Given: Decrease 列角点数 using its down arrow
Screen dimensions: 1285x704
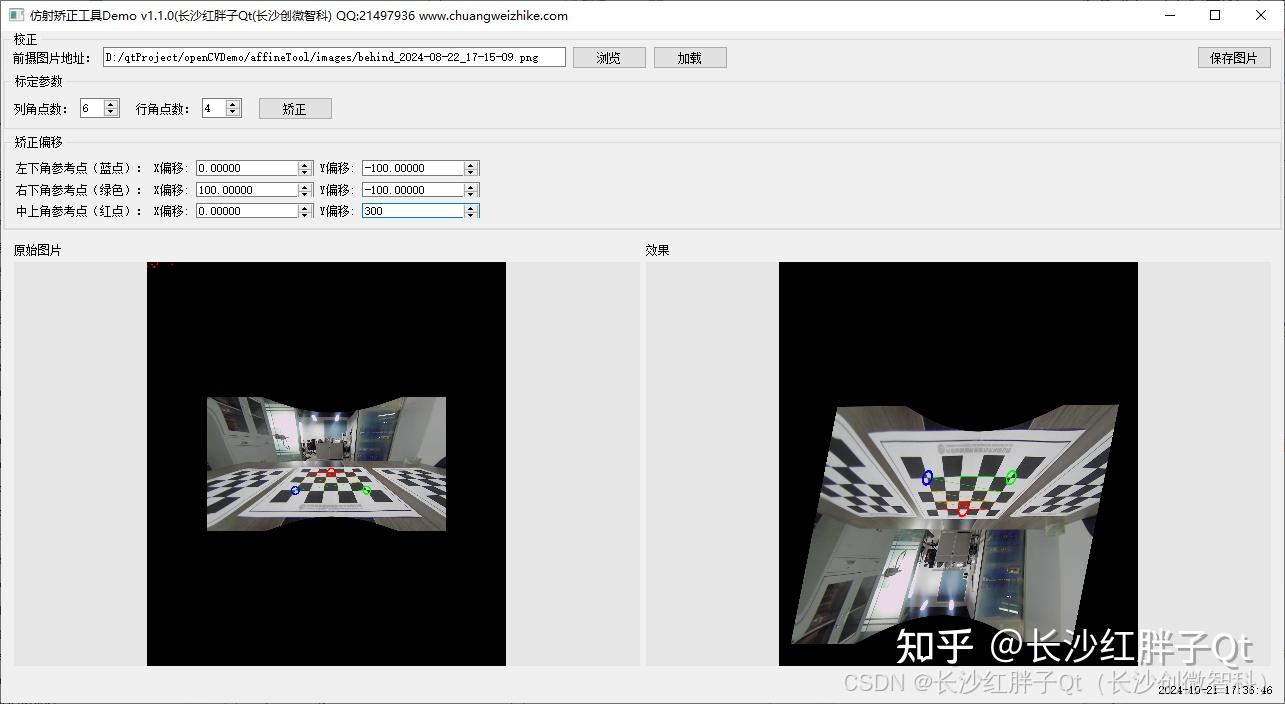Looking at the screenshot, I should (x=108, y=112).
